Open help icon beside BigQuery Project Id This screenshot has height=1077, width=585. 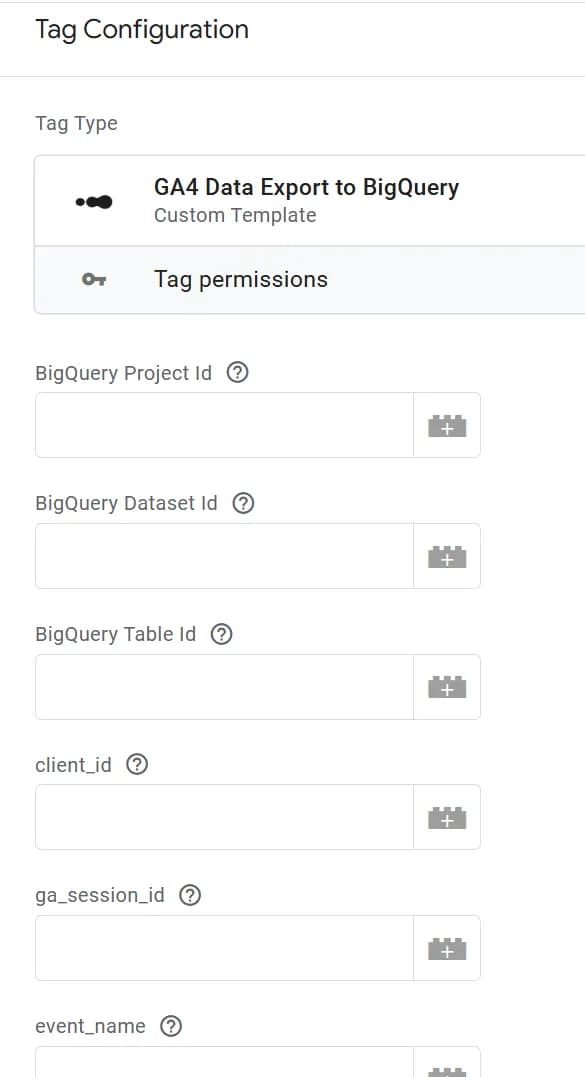[x=237, y=373]
